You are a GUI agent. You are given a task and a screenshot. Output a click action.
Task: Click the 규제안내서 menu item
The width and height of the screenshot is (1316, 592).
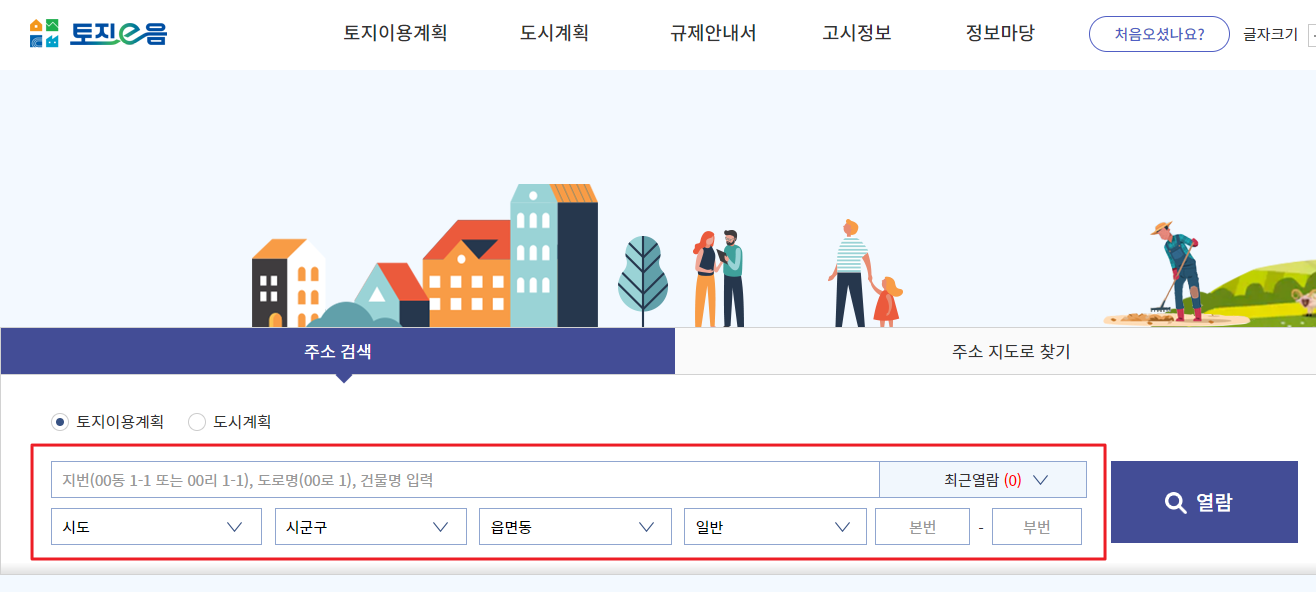(712, 33)
